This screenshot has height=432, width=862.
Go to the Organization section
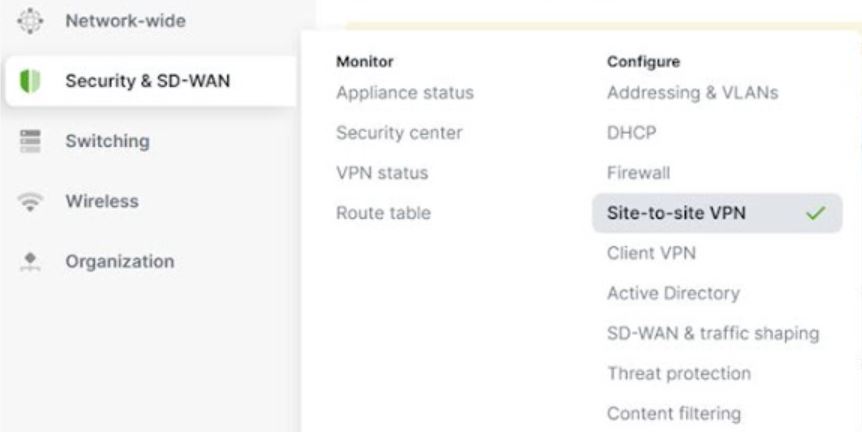pyautogui.click(x=119, y=262)
